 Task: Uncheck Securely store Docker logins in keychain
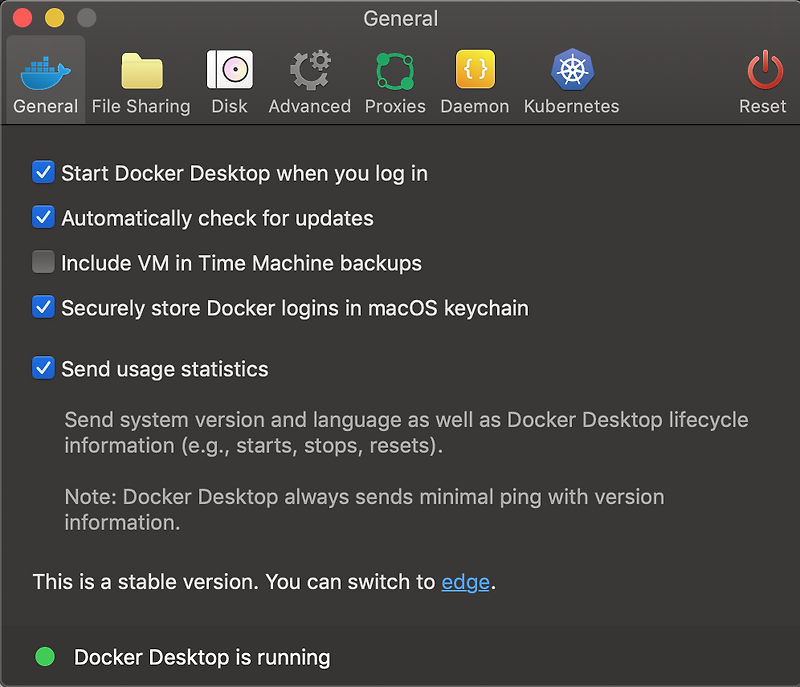pyautogui.click(x=42, y=308)
